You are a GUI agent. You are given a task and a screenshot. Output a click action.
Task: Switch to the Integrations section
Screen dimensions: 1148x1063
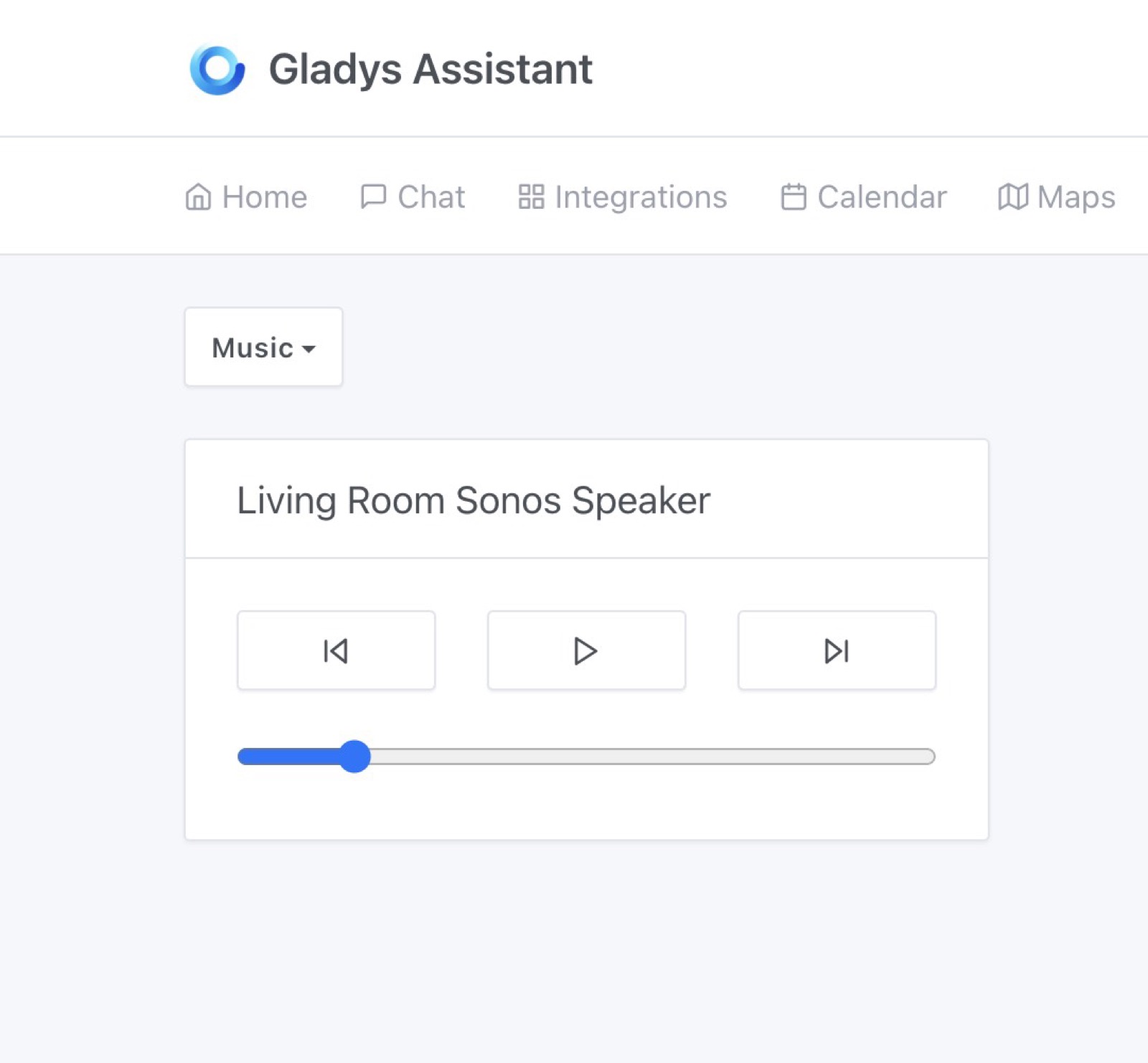(623, 196)
